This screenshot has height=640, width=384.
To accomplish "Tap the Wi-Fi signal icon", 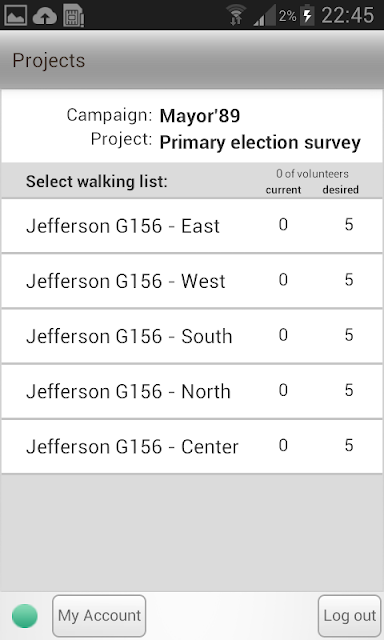I will coord(237,15).
